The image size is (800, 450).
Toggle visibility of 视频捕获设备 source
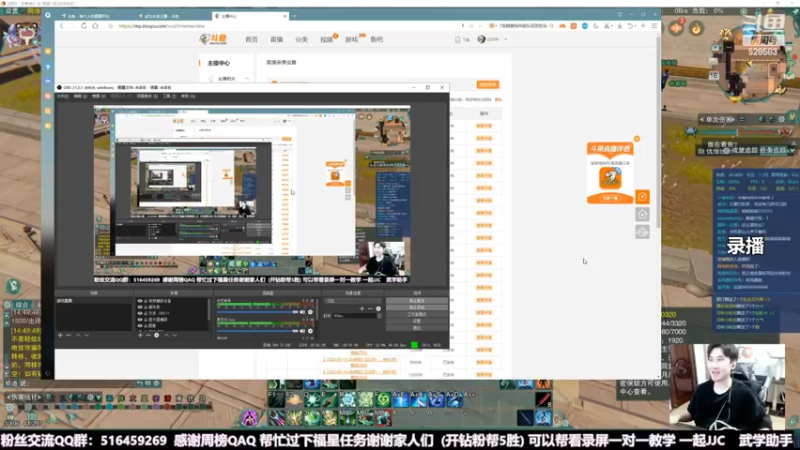point(139,301)
